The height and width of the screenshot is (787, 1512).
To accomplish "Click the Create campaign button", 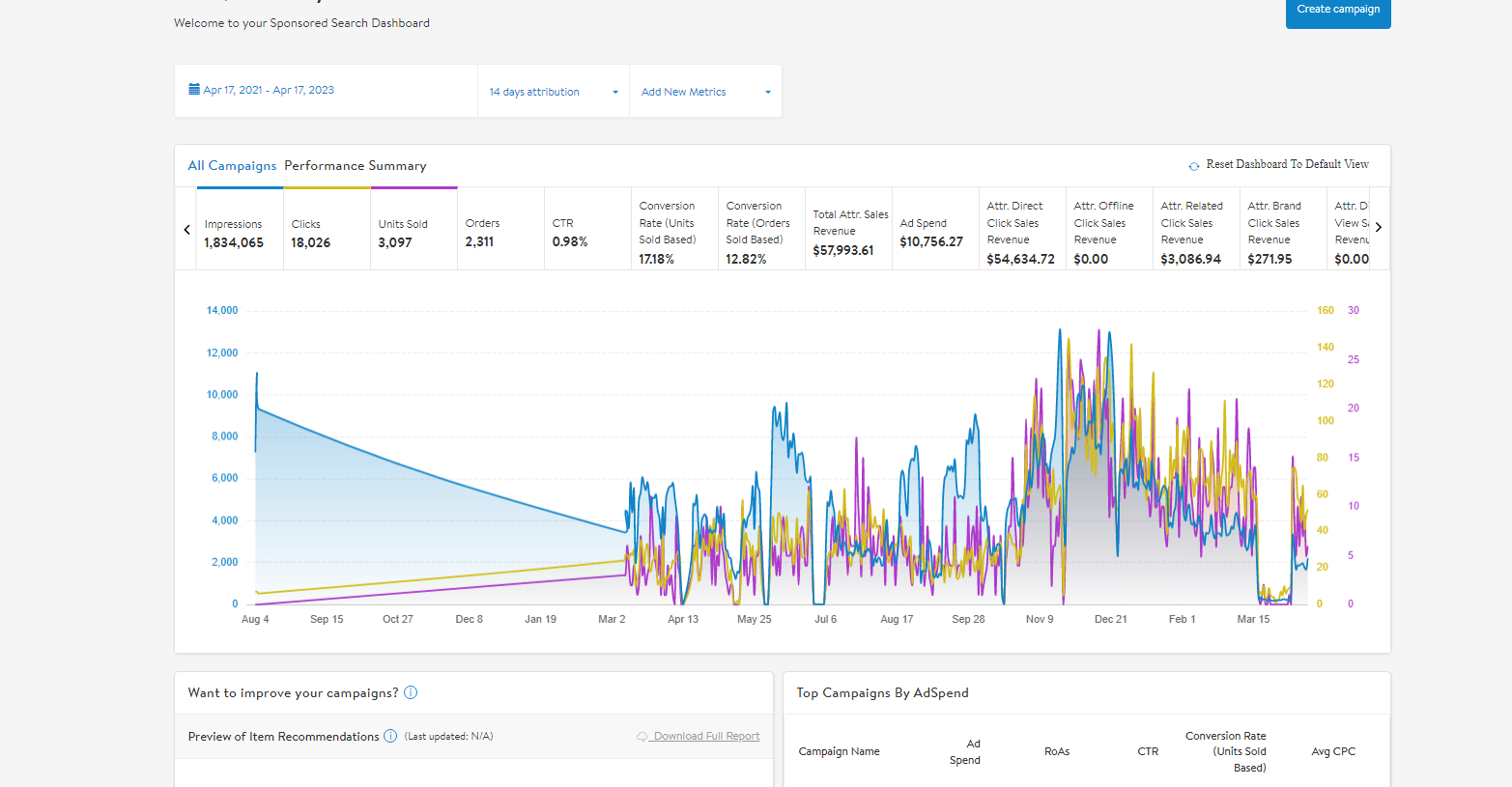I will (1338, 12).
